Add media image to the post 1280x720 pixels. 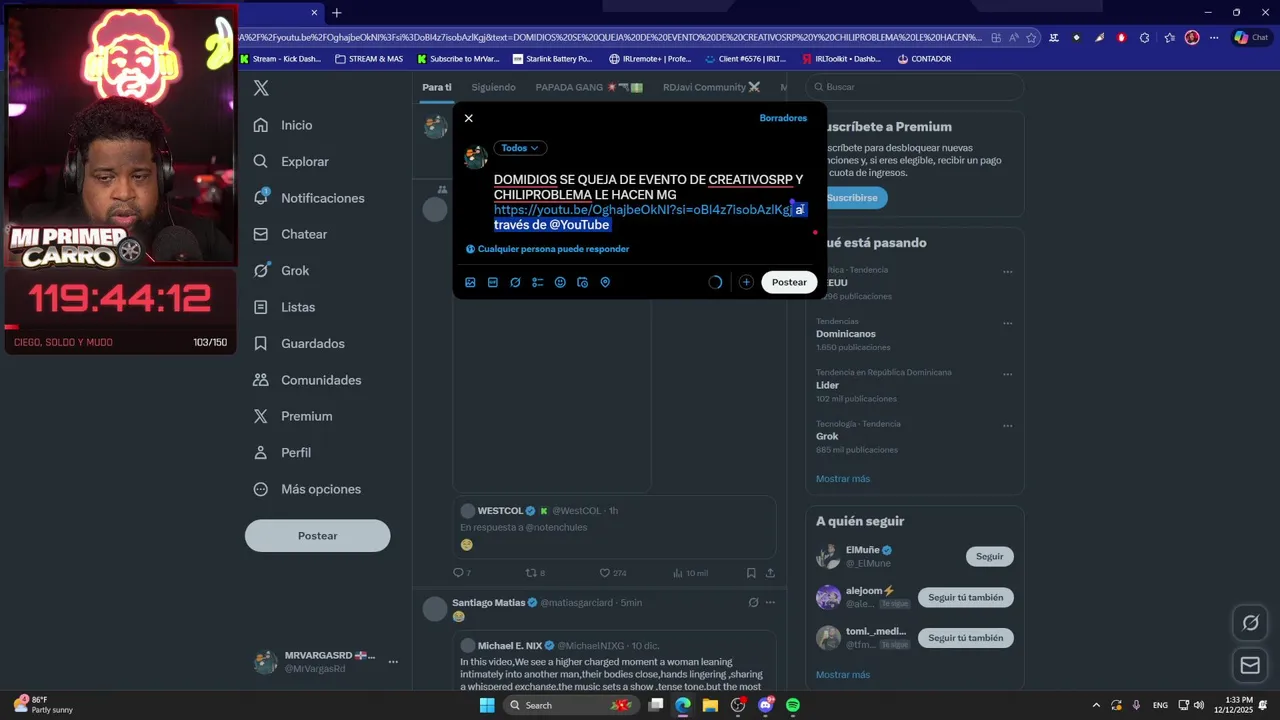pos(470,283)
